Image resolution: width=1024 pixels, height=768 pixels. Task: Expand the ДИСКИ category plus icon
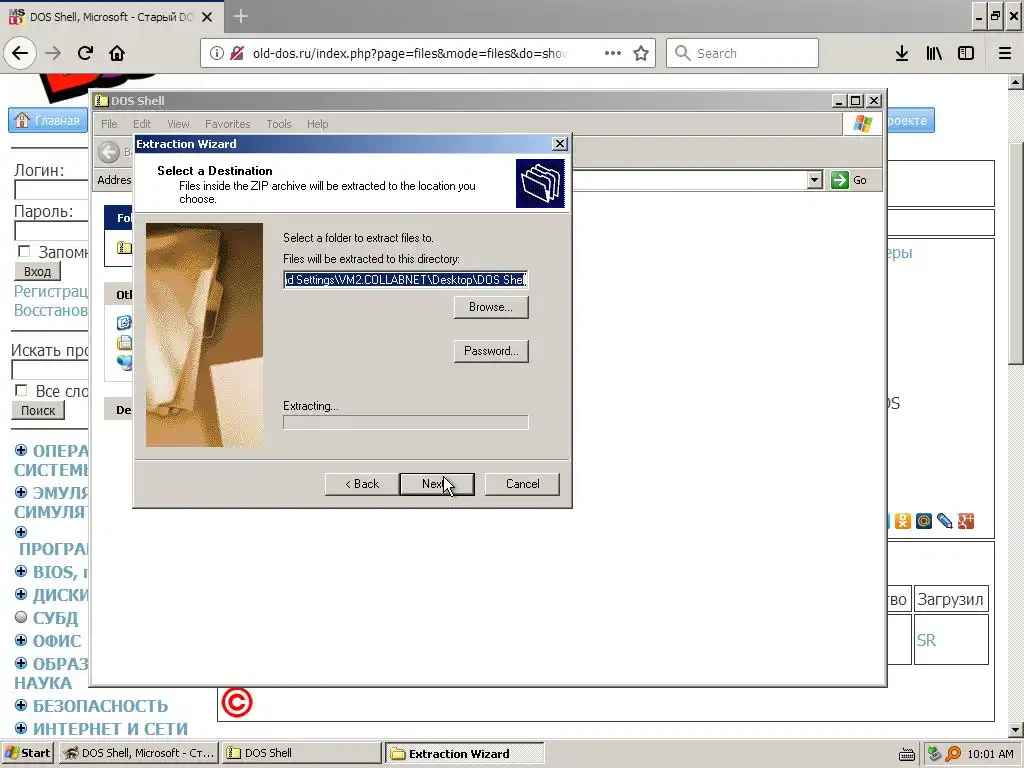point(21,594)
